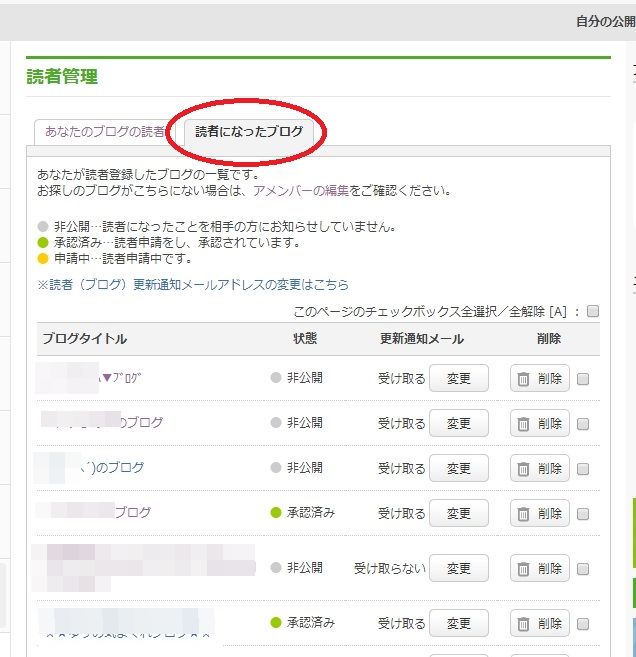The height and width of the screenshot is (657, 636).
Task: Check the first blog row checkbox
Action: pos(583,379)
